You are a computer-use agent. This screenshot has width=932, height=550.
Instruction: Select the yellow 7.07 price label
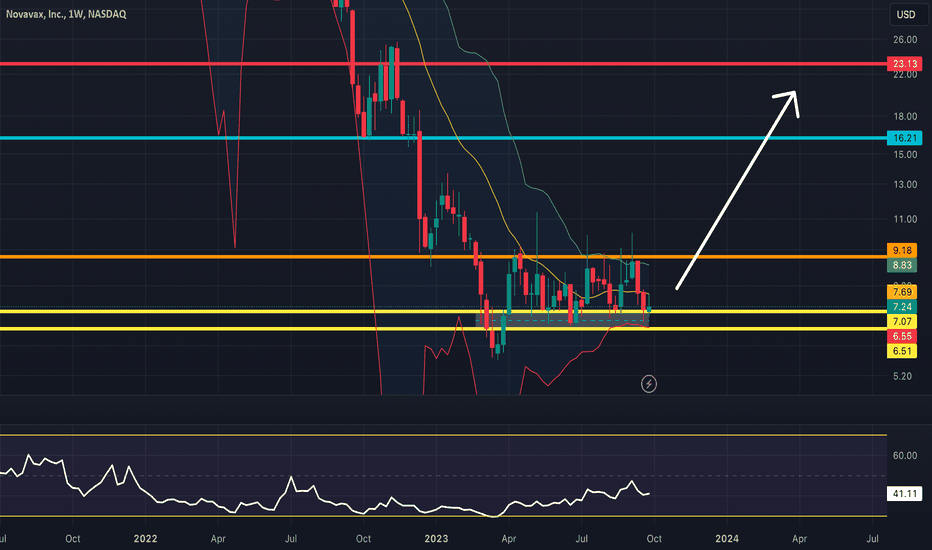[x=902, y=322]
